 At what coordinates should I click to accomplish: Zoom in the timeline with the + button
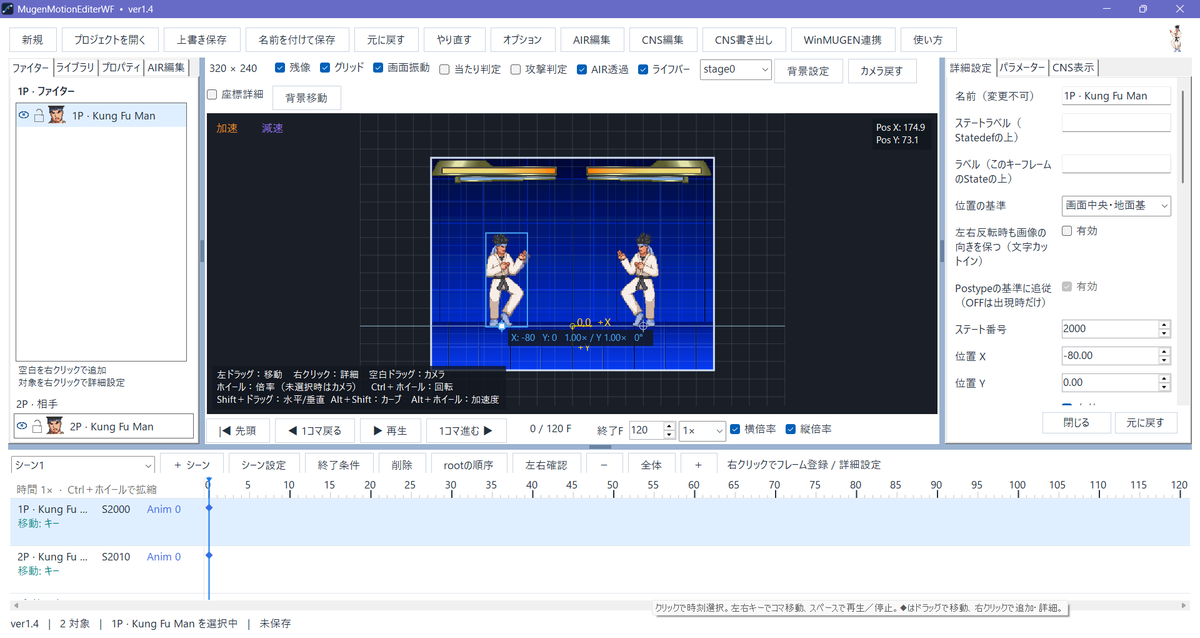click(699, 465)
